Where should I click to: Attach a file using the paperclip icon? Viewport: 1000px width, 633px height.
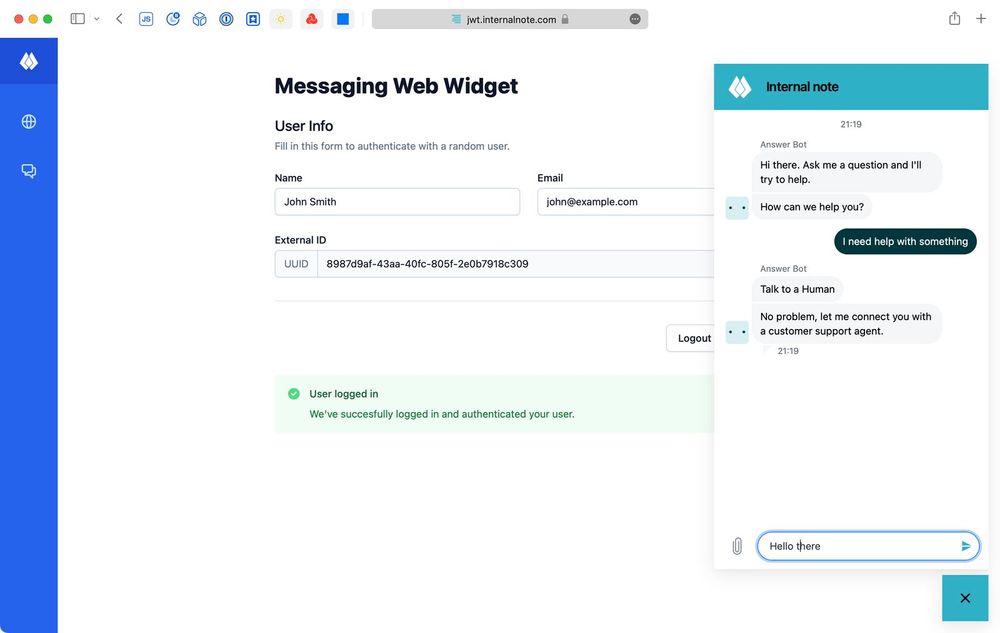pyautogui.click(x=737, y=545)
